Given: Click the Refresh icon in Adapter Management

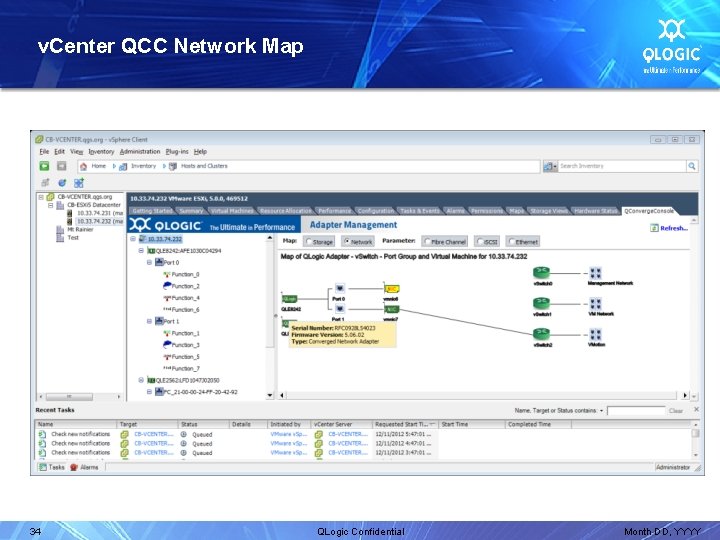Looking at the screenshot, I should click(x=654, y=228).
